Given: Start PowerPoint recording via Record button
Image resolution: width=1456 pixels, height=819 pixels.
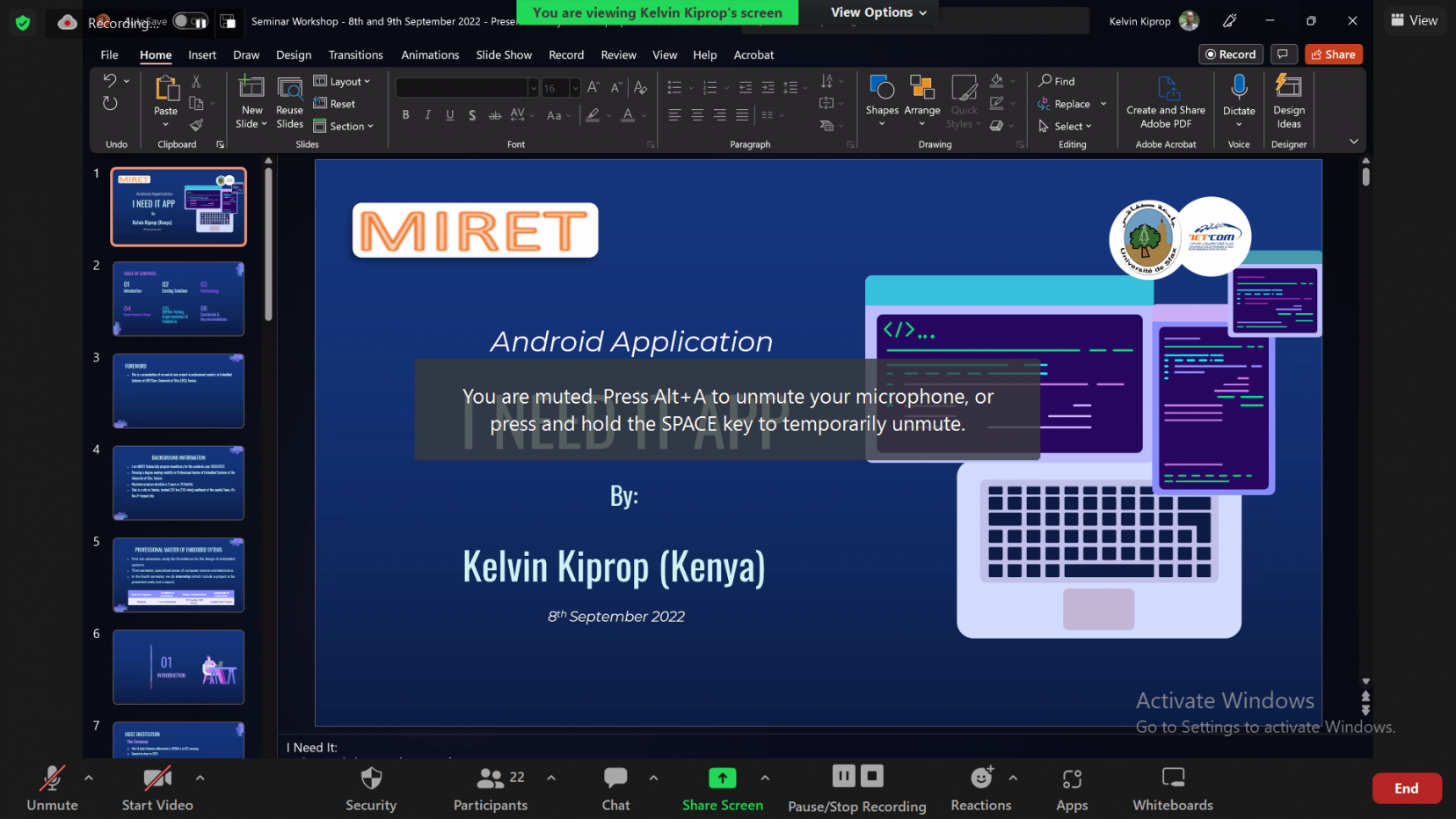Looking at the screenshot, I should click(x=1230, y=54).
